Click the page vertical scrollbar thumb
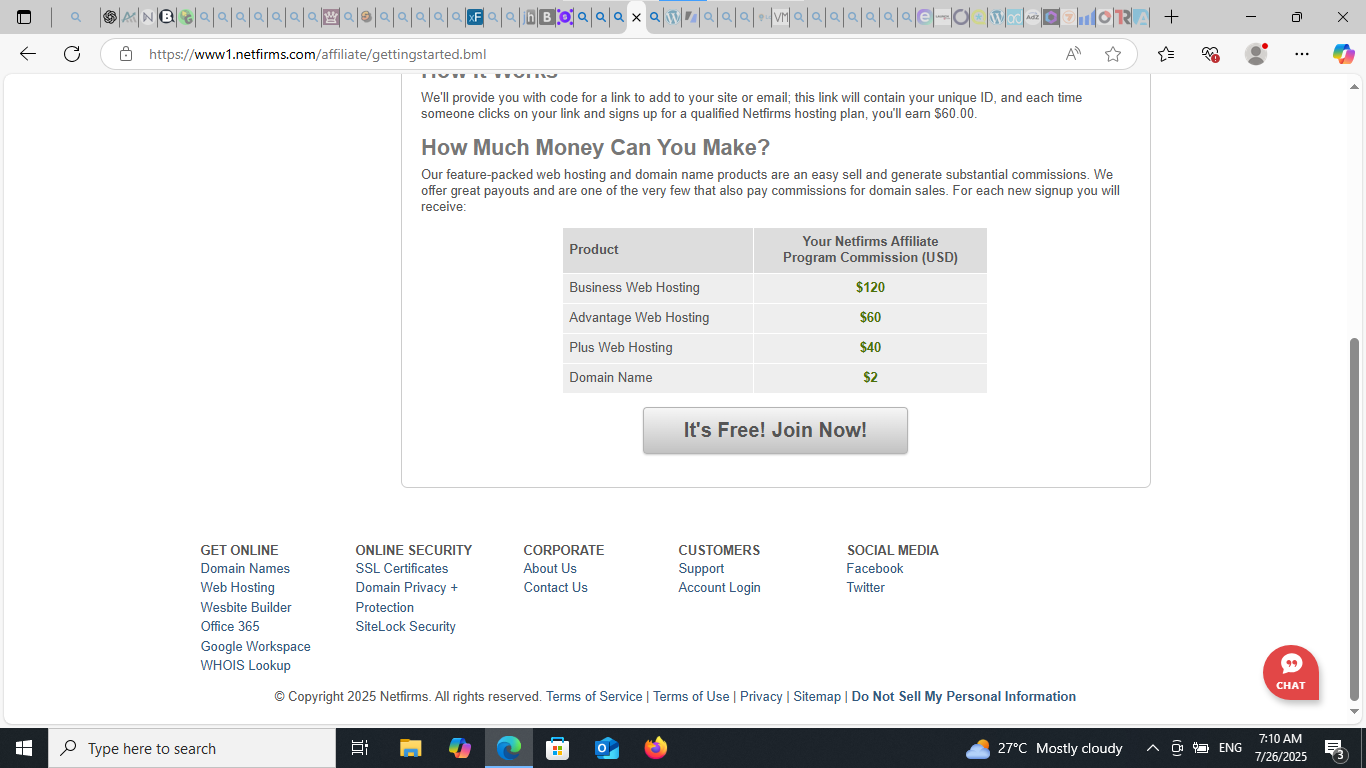The height and width of the screenshot is (768, 1366). (x=1355, y=519)
